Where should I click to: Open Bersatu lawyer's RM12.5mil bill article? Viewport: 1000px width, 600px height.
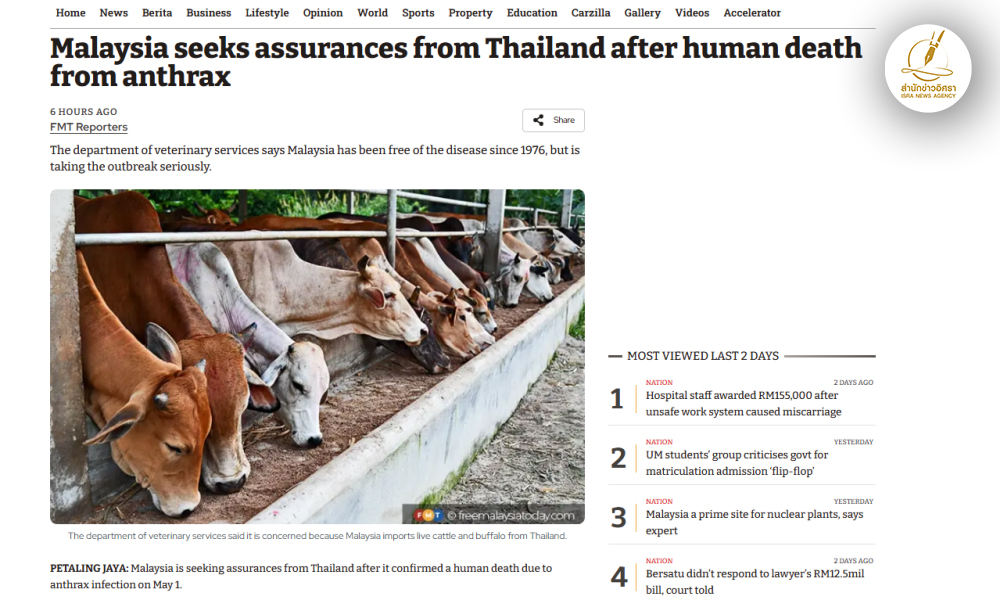click(754, 582)
